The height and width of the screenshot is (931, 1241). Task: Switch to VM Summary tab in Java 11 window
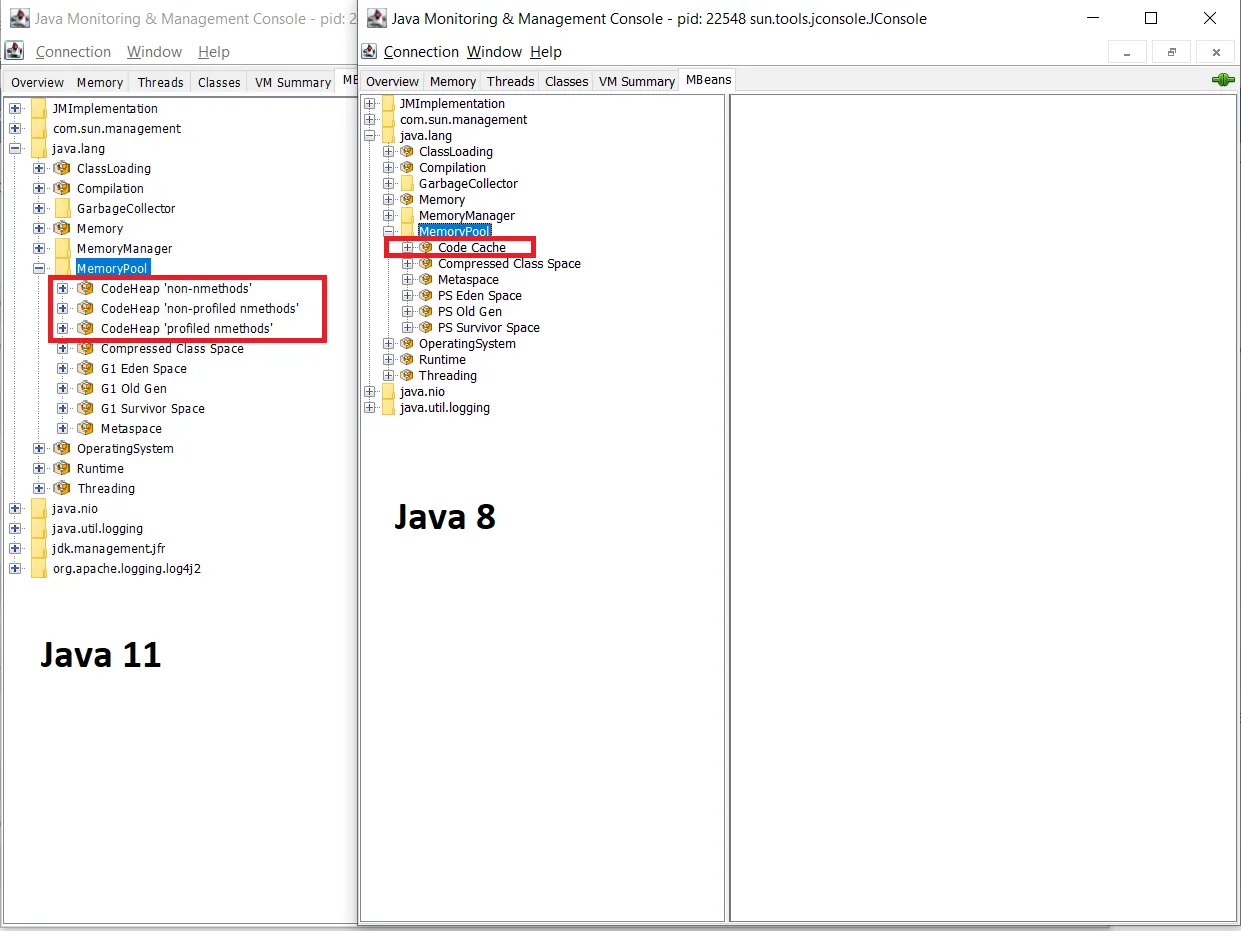pyautogui.click(x=293, y=82)
